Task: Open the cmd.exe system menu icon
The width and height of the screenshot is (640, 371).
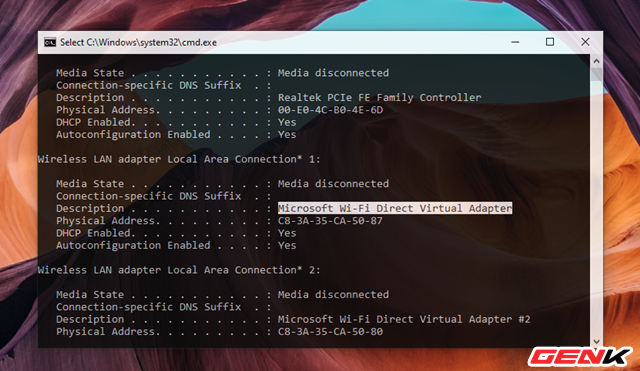Action: coord(50,42)
